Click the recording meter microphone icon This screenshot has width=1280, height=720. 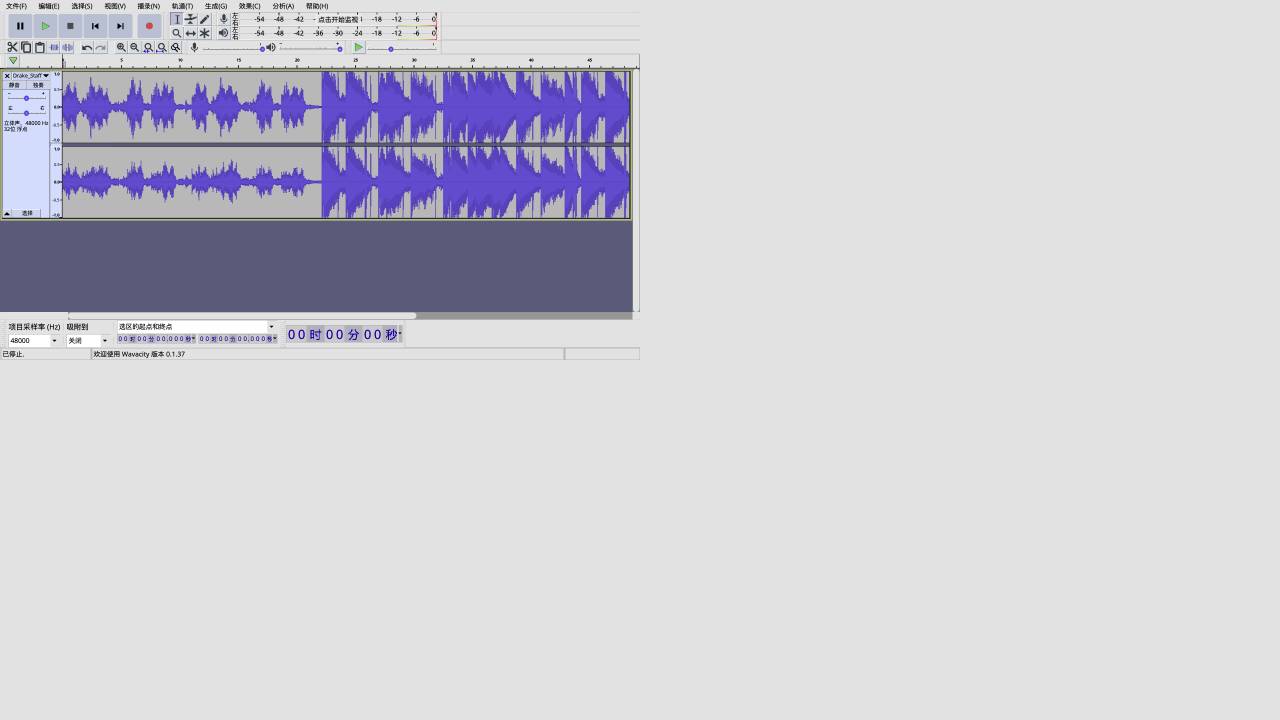tap(223, 19)
